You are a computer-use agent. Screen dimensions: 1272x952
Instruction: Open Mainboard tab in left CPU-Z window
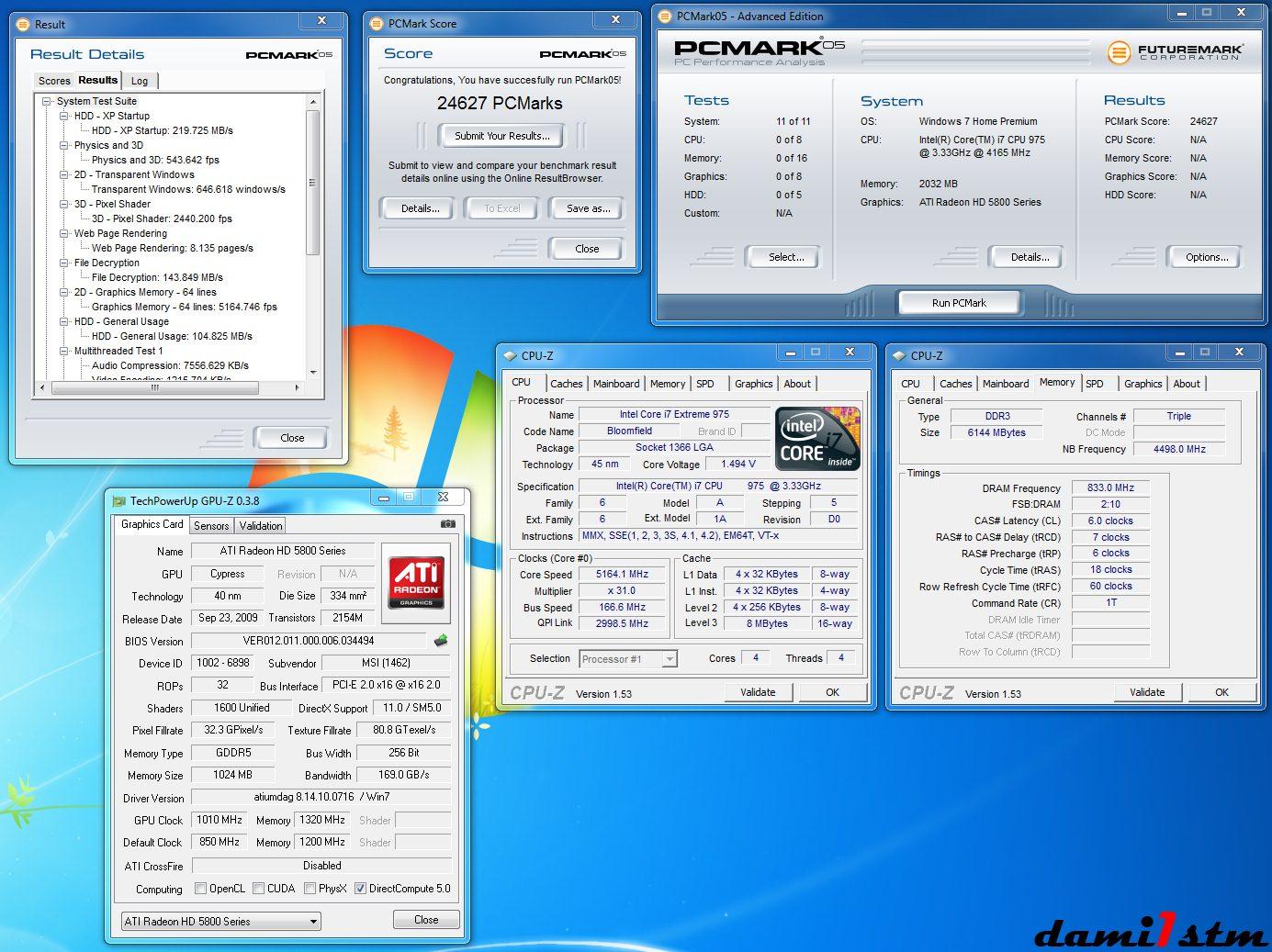pyautogui.click(x=616, y=384)
